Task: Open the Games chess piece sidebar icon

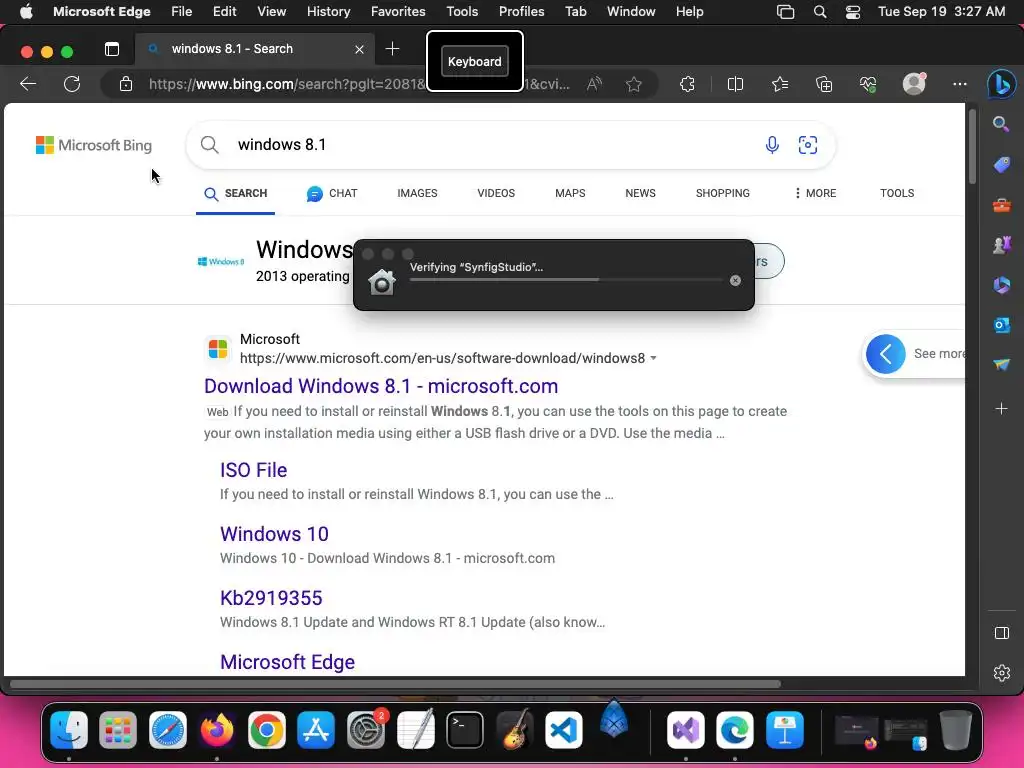Action: click(1002, 245)
